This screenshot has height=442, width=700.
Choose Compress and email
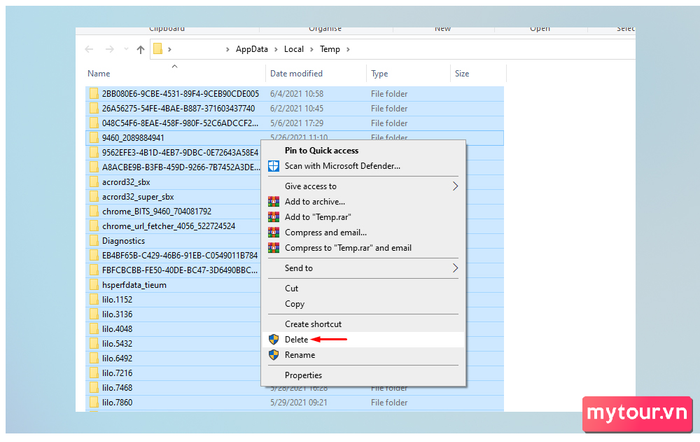click(326, 233)
